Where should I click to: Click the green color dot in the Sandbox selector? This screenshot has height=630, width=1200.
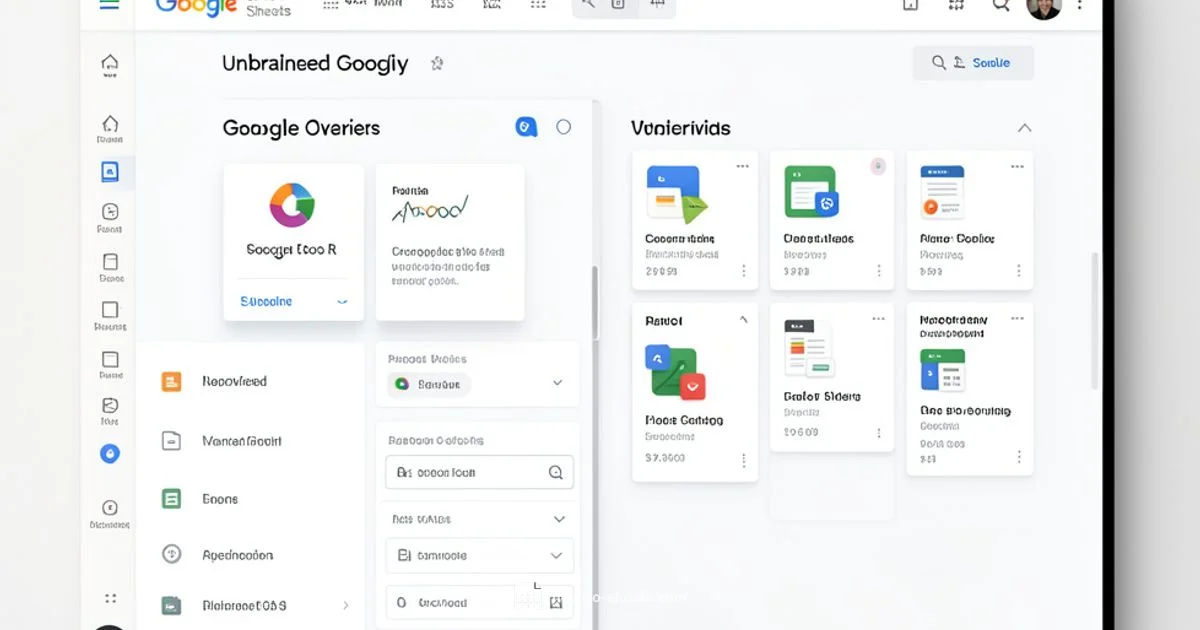click(x=401, y=384)
